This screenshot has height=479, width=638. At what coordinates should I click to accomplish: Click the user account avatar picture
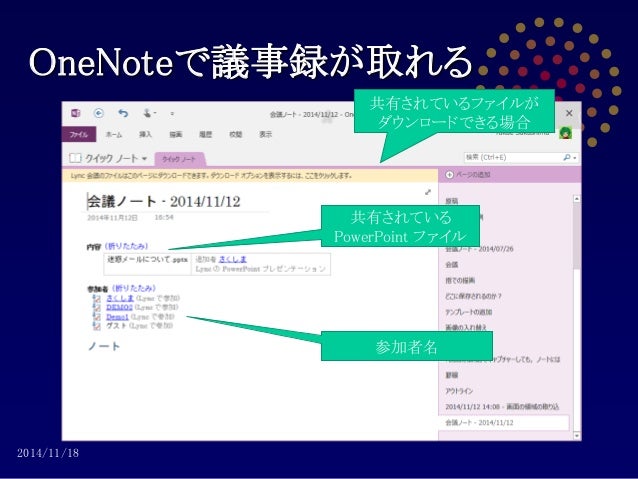[566, 133]
